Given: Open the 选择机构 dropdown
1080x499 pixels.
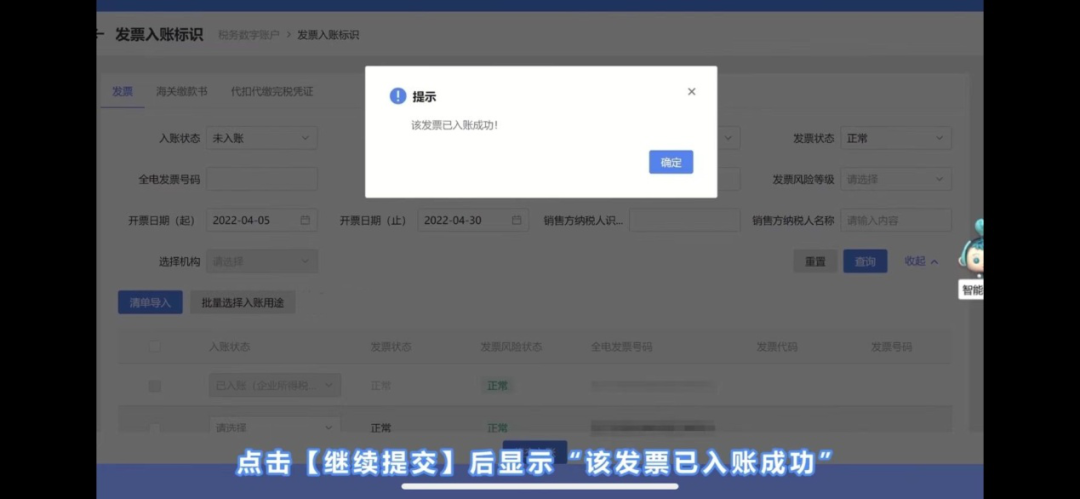Looking at the screenshot, I should tap(262, 262).
